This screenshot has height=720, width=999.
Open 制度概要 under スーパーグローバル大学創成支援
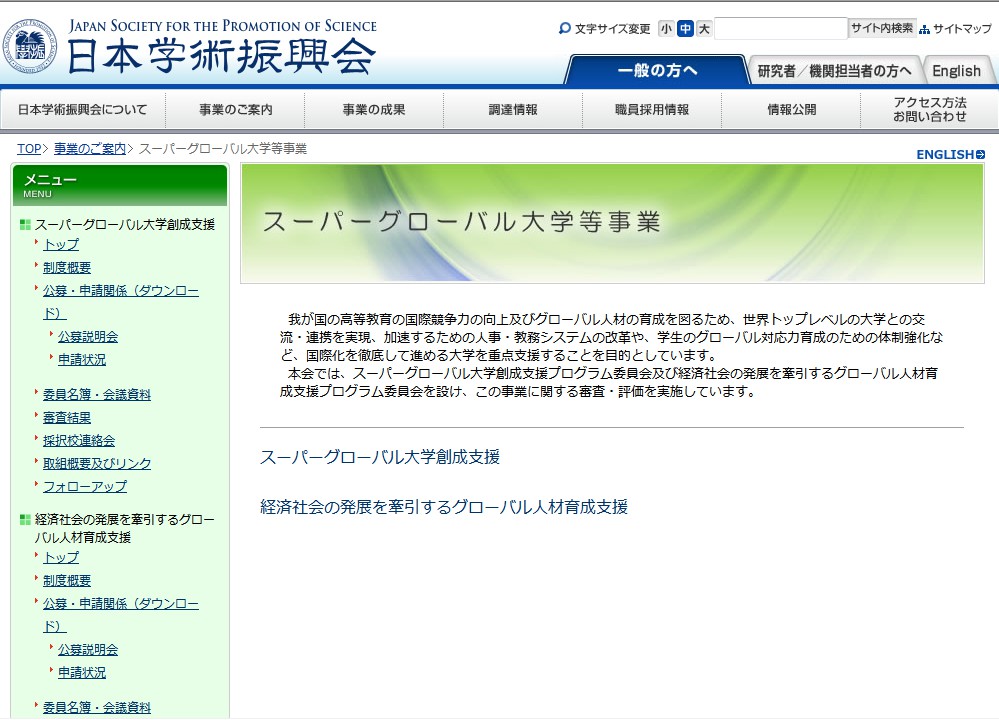pos(67,268)
